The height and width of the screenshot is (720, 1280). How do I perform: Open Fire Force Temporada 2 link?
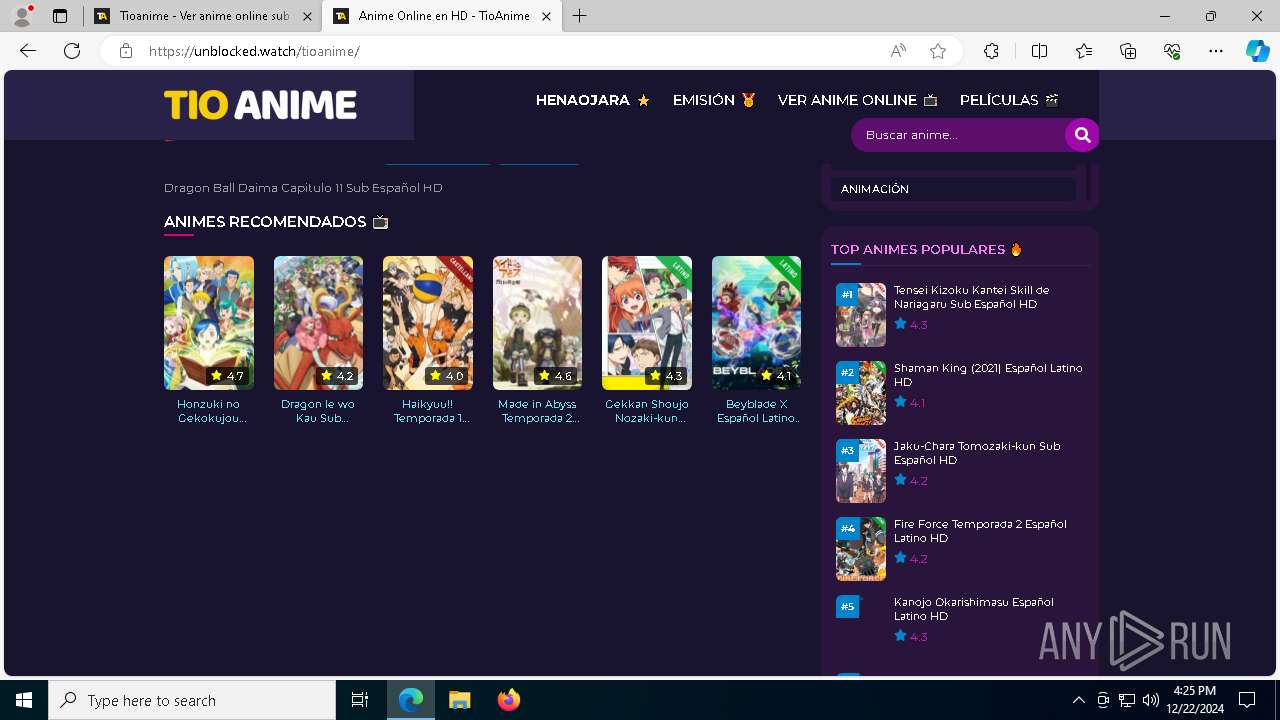(x=980, y=531)
